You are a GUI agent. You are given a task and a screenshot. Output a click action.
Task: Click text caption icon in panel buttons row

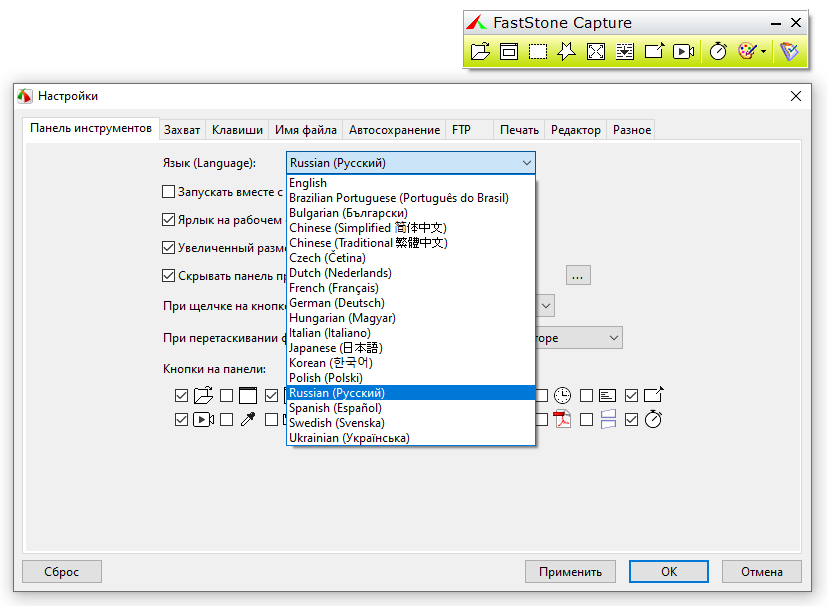[x=607, y=395]
